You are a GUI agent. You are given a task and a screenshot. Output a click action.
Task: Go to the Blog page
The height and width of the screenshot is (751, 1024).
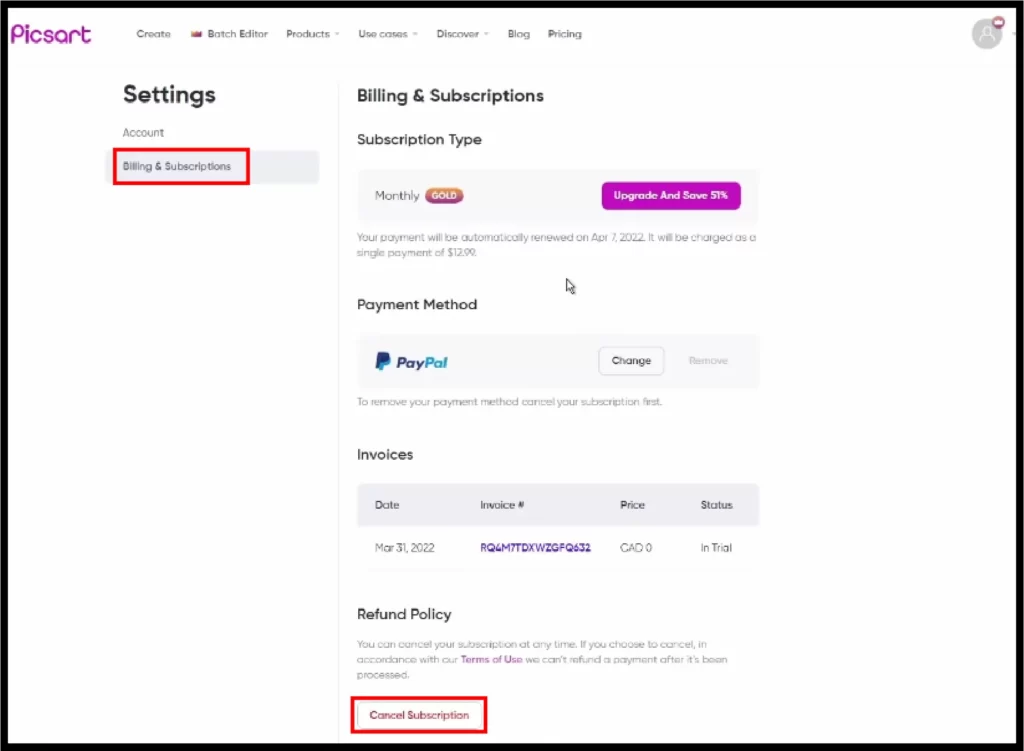click(519, 34)
